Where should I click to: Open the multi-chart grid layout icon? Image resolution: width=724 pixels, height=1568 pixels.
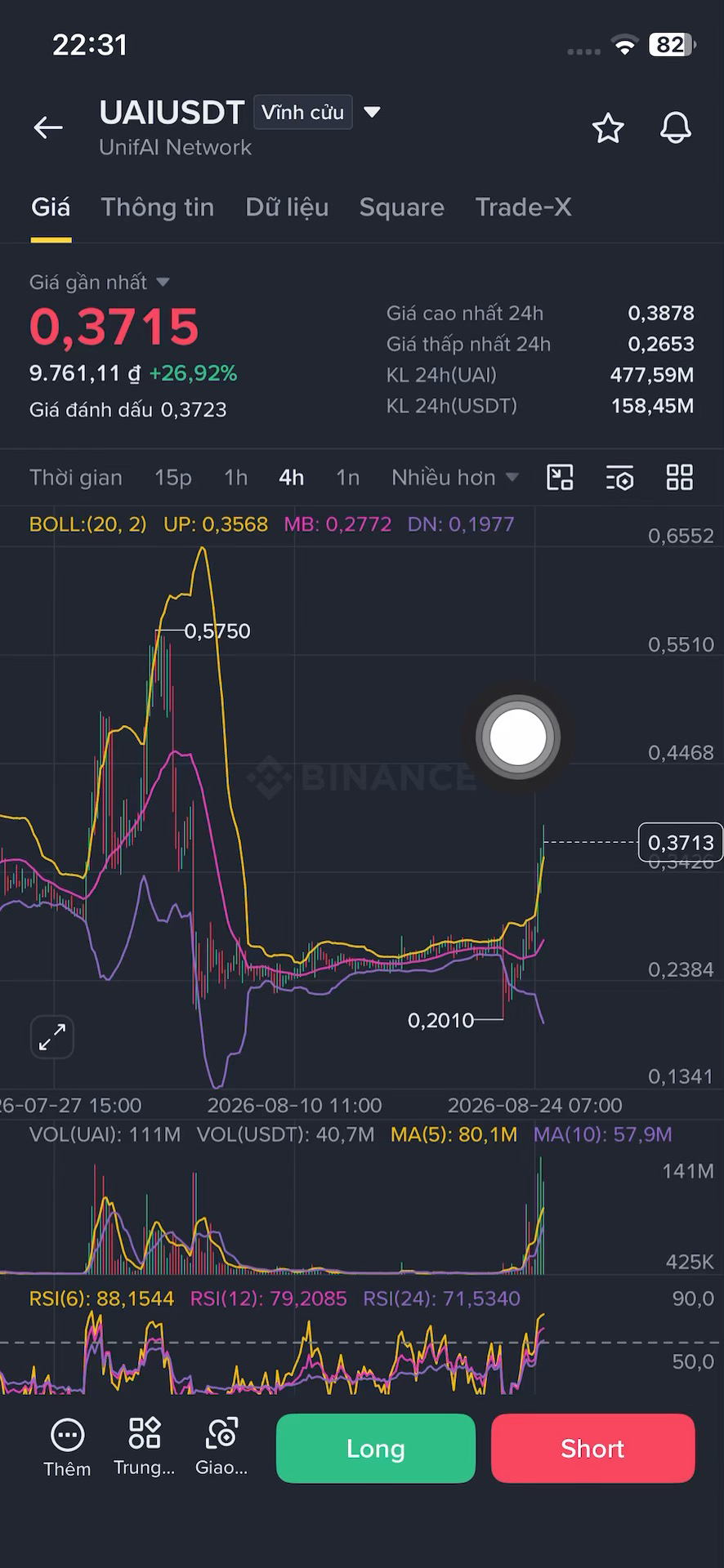(680, 477)
